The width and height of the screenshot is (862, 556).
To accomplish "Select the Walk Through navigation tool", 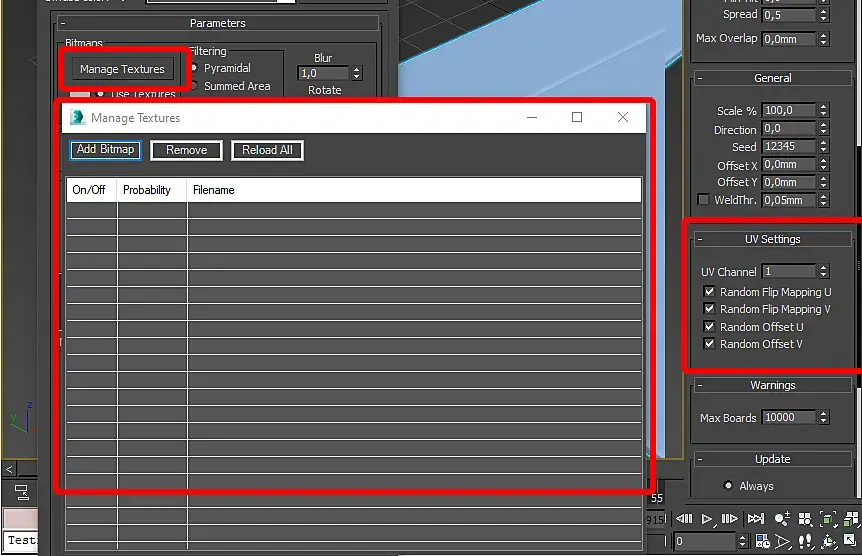I will 806,542.
